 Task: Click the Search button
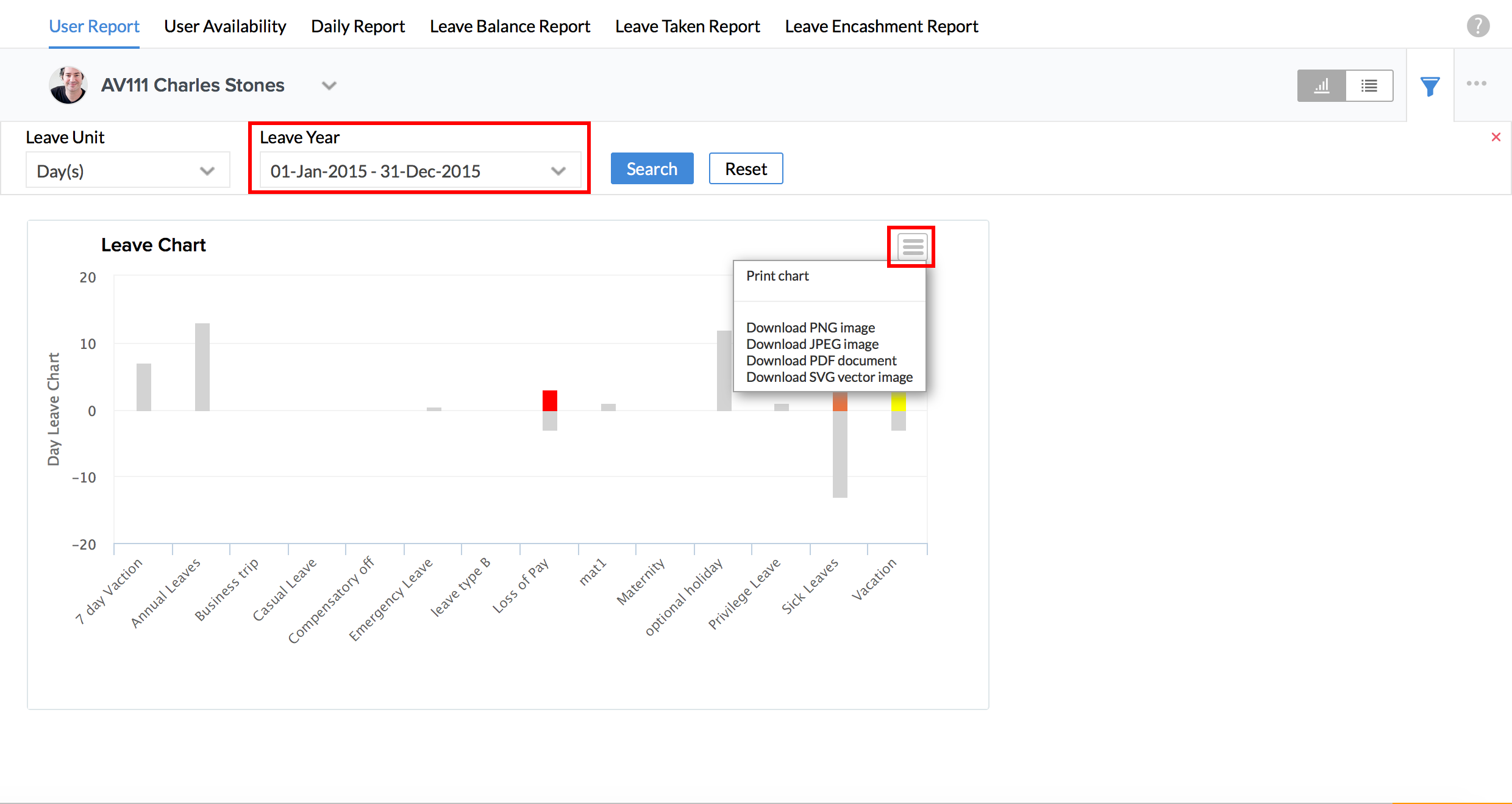click(652, 169)
